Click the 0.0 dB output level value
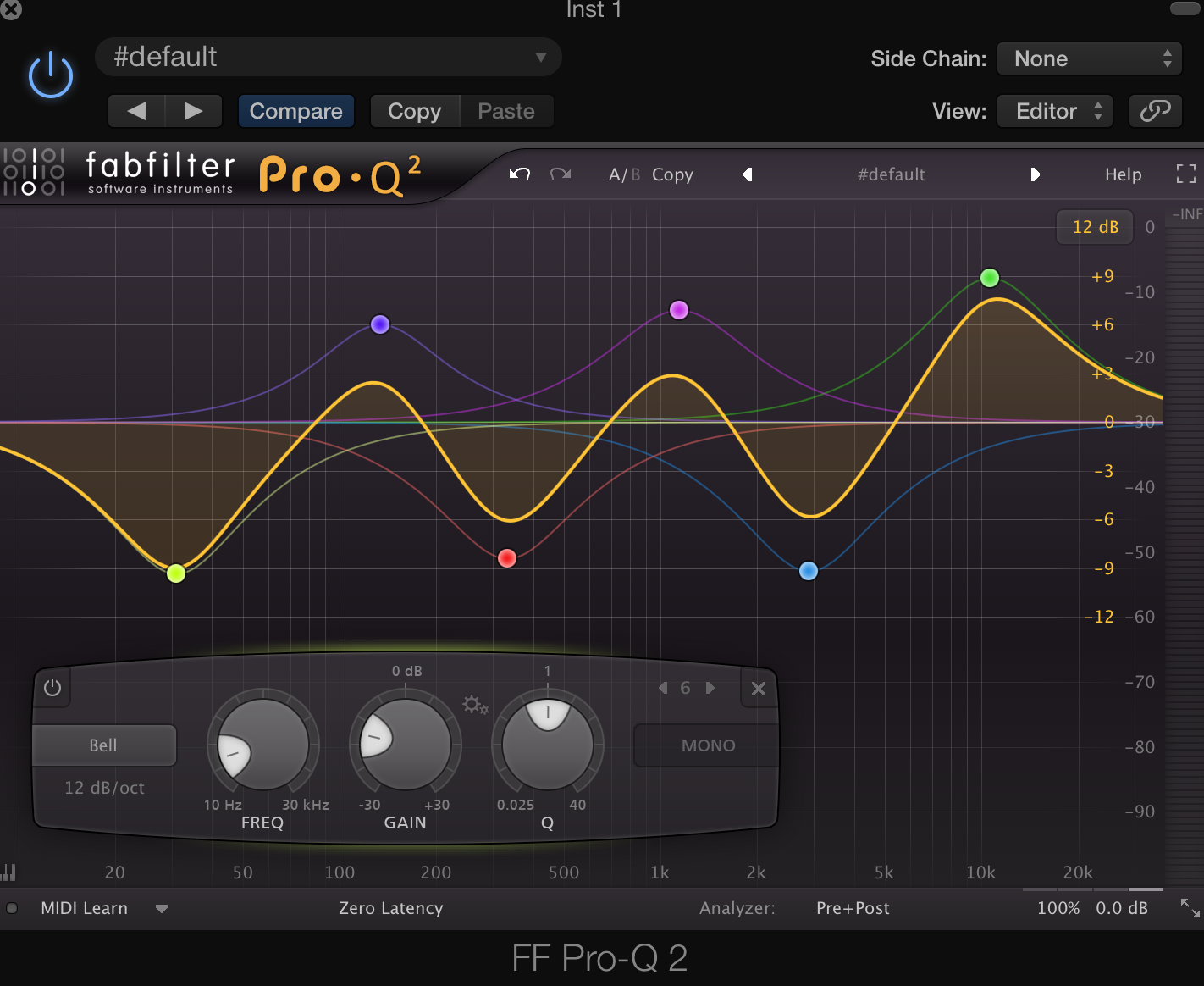The height and width of the screenshot is (986, 1204). [1122, 908]
